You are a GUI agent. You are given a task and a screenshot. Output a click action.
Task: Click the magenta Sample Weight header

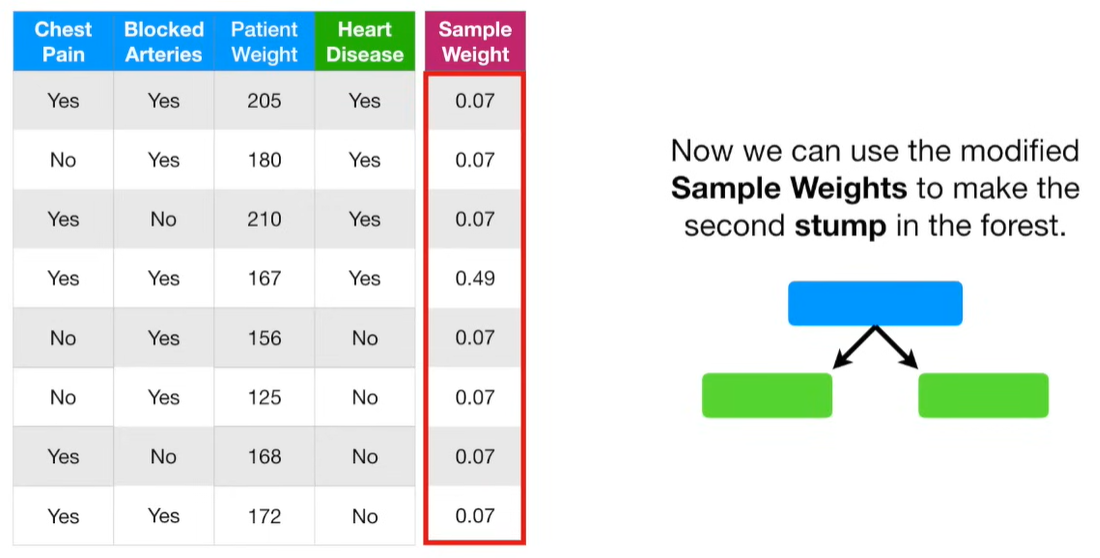(x=475, y=42)
